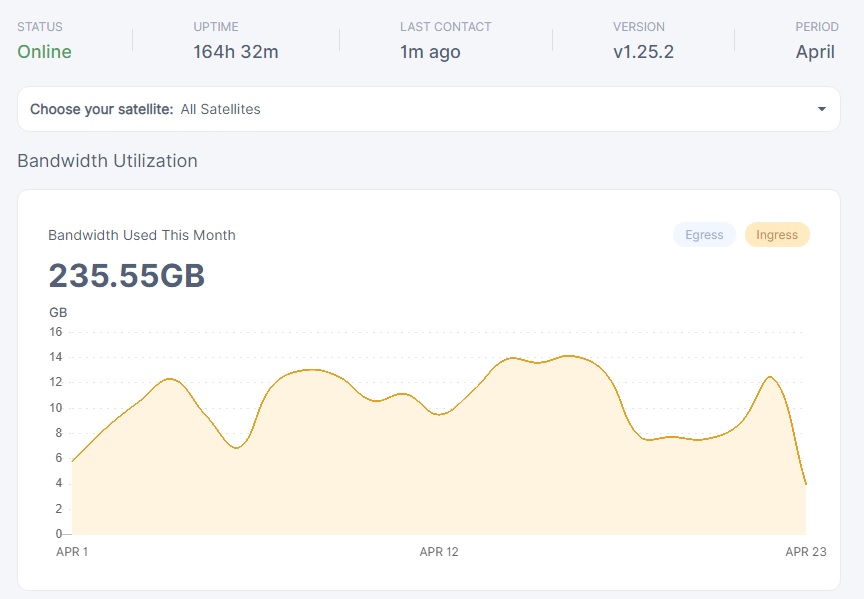Click the Bandwidth Used This Month label
864x599 pixels.
[142, 235]
